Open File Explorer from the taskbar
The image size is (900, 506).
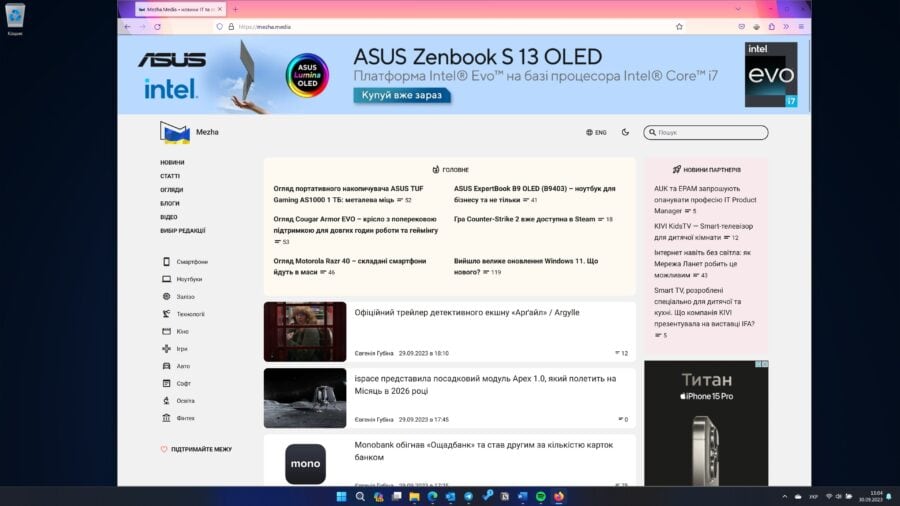(414, 496)
